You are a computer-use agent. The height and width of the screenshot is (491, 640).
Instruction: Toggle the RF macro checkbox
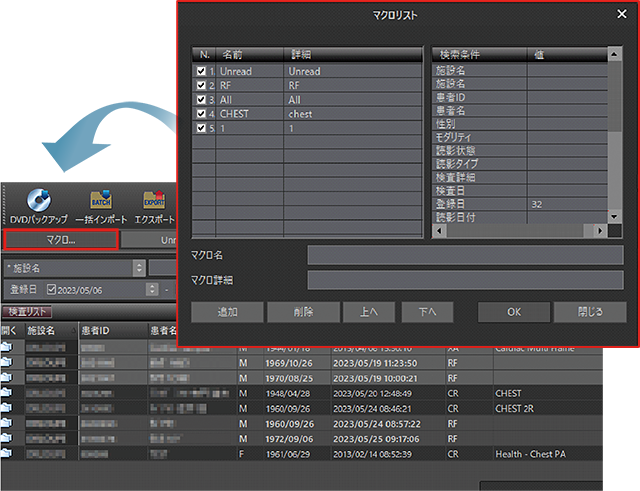203,86
